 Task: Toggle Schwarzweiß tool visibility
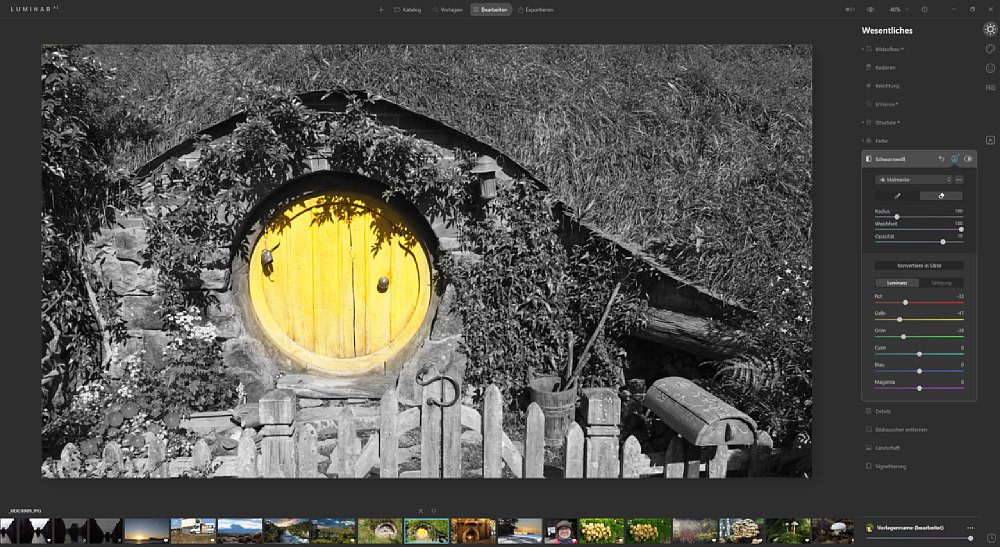coord(968,159)
